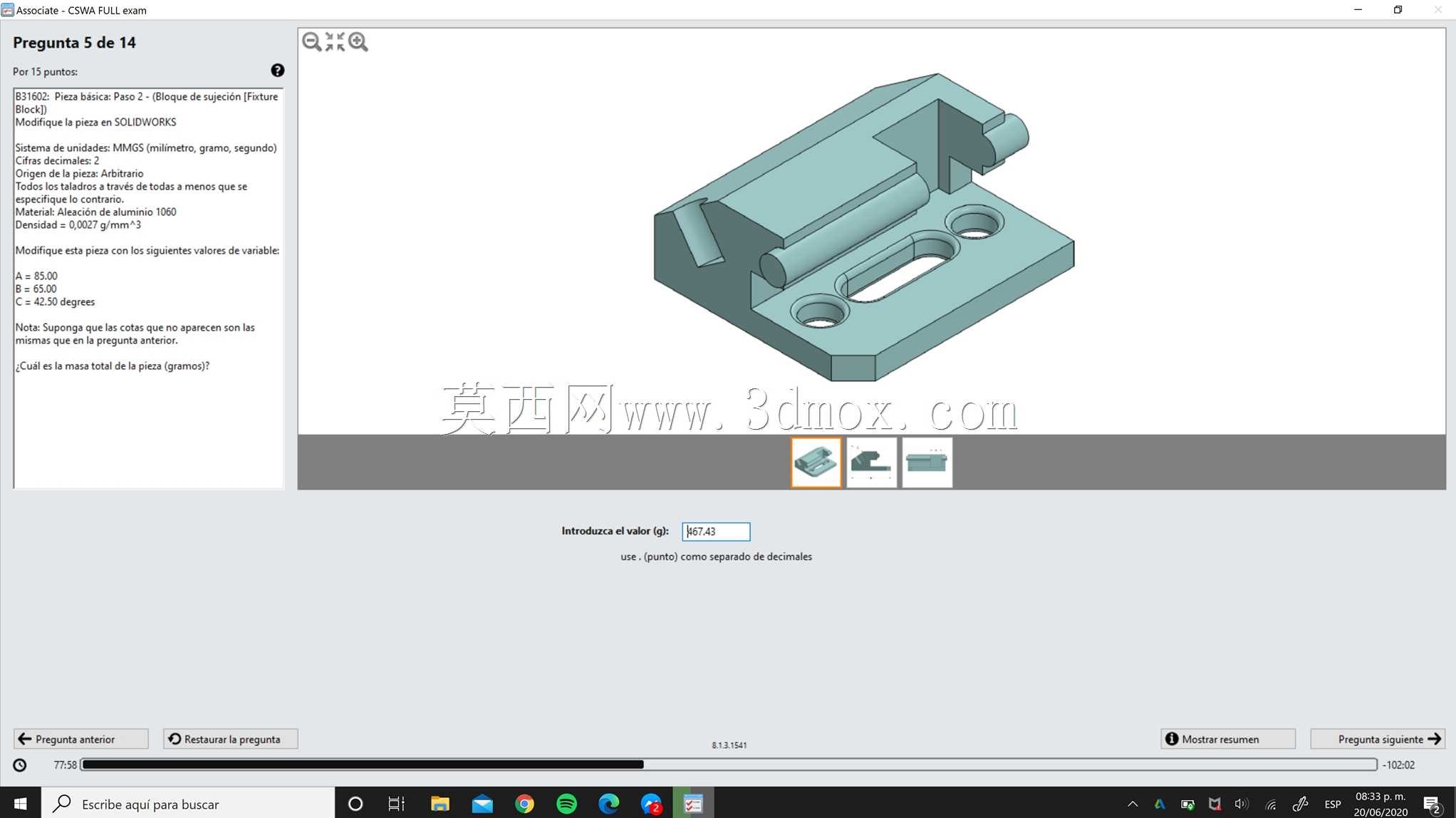The image size is (1456, 818).
Task: Select the front view thumbnail
Action: point(927,462)
